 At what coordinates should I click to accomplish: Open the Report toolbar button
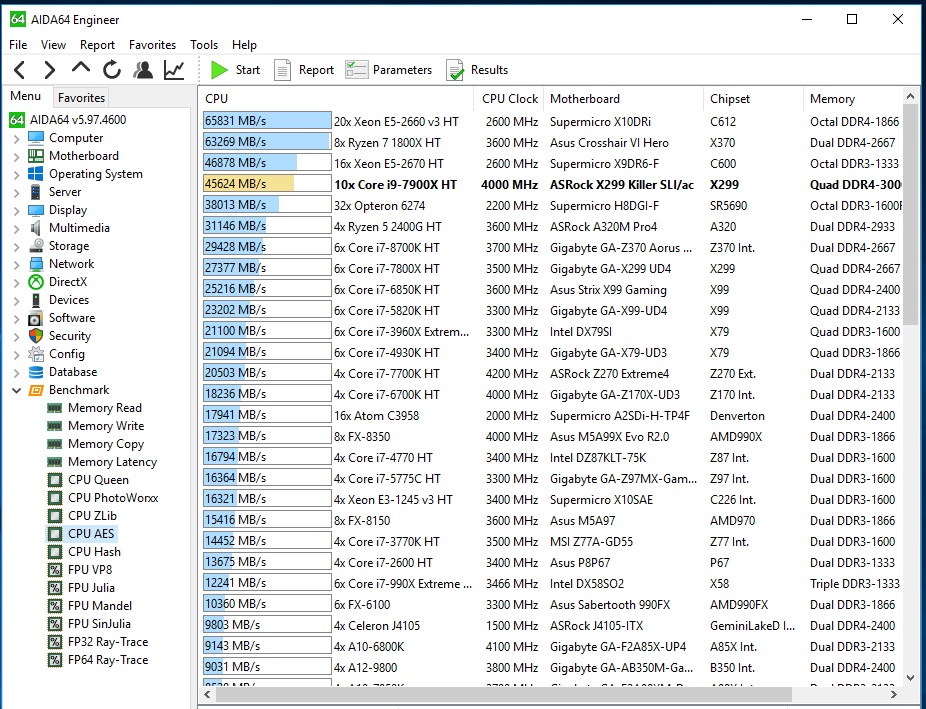304,70
